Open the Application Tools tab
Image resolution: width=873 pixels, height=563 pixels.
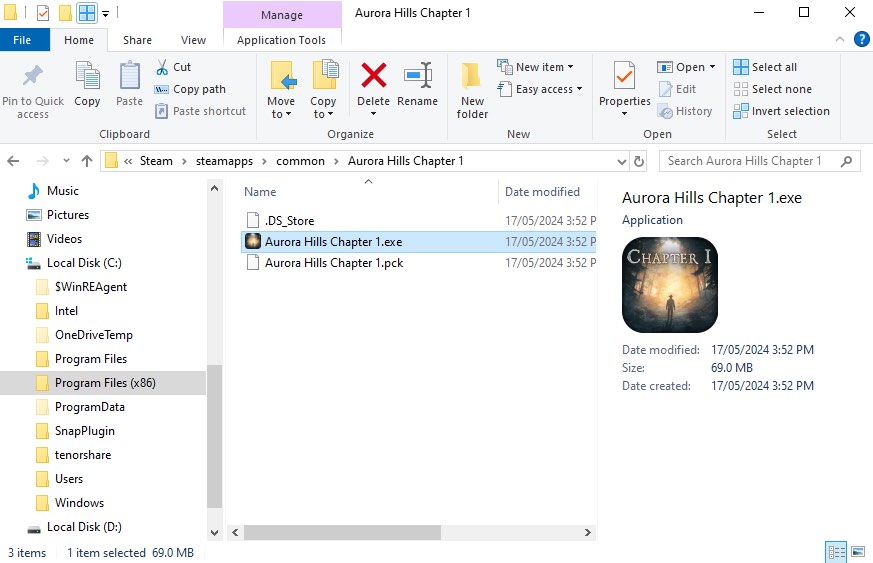click(x=281, y=40)
